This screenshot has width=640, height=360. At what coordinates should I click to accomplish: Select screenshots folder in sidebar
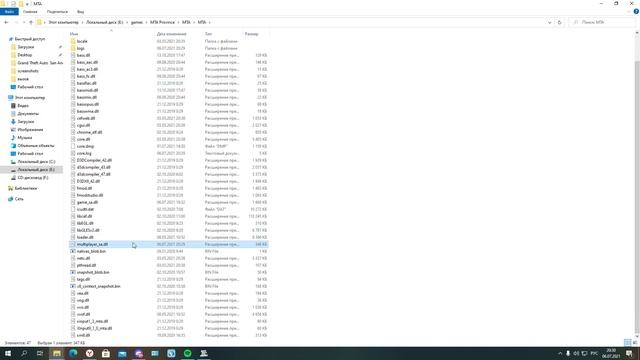tap(28, 71)
